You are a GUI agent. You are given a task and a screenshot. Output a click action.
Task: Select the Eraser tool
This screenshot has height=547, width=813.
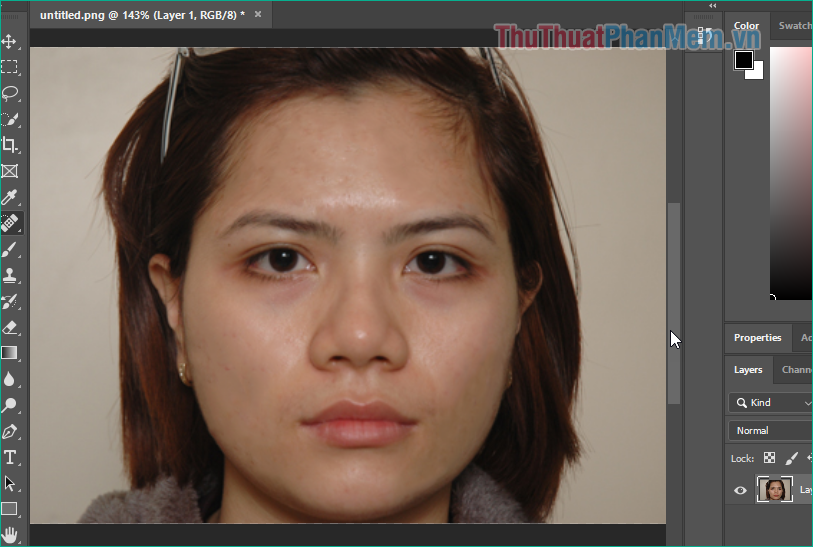coord(9,327)
